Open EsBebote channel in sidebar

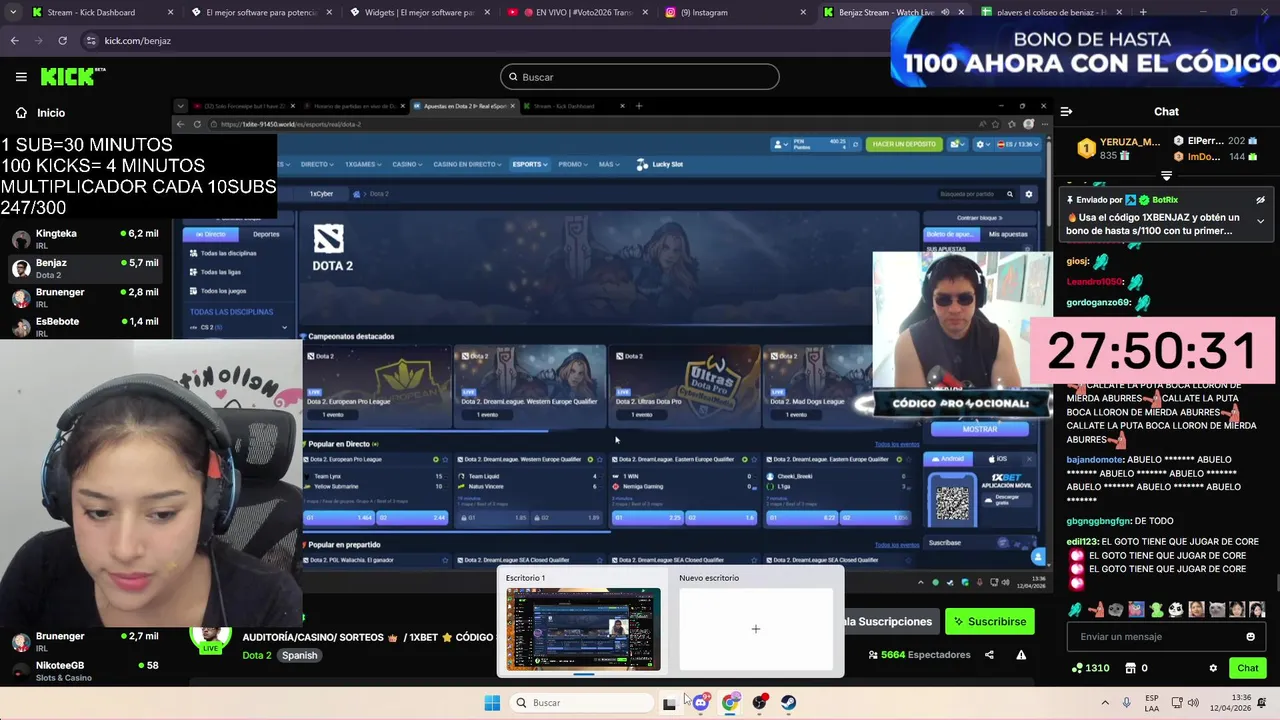[85, 327]
